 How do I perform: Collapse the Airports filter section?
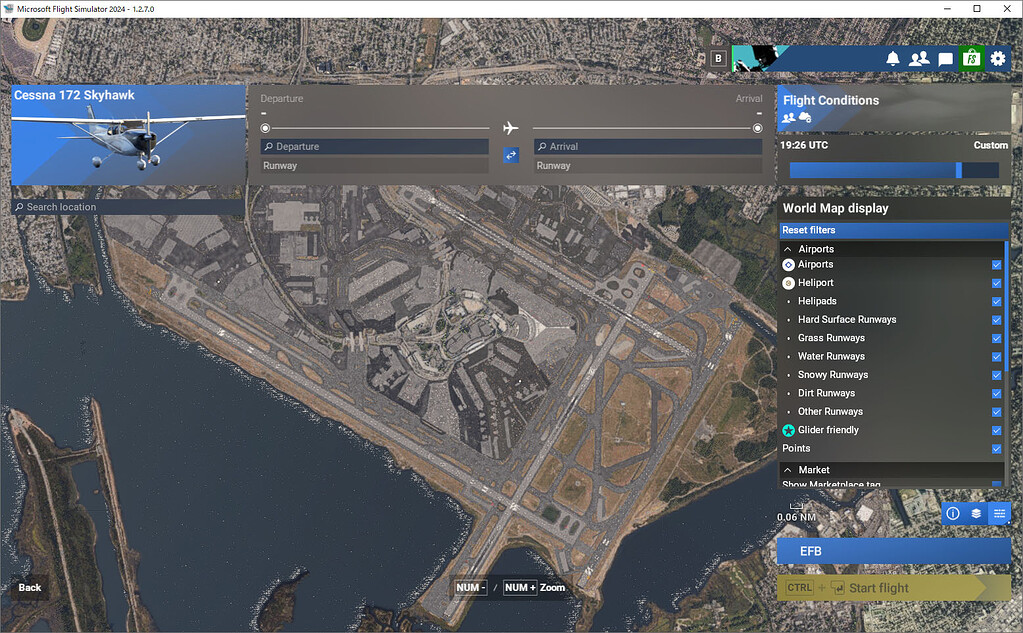787,248
